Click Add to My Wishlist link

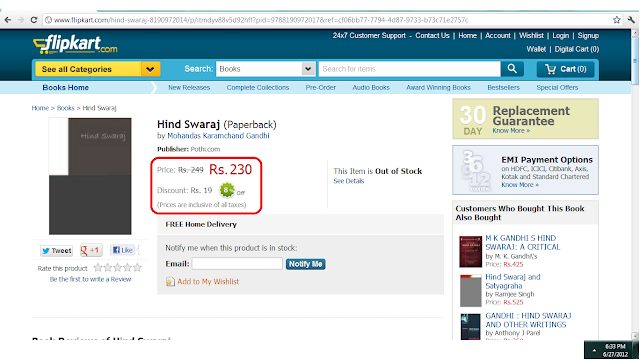click(208, 281)
